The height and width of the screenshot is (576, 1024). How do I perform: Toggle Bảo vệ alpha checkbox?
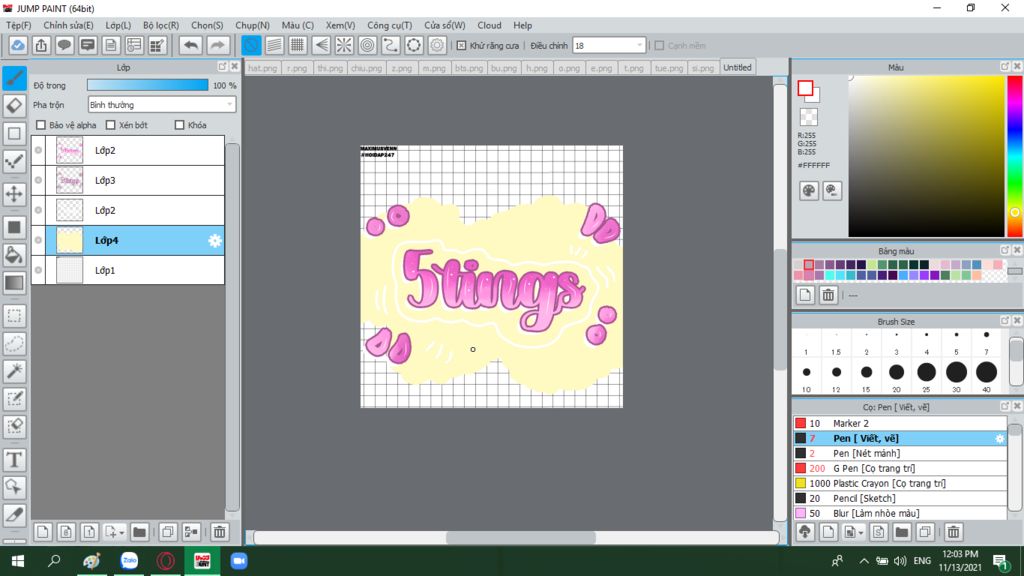click(41, 125)
